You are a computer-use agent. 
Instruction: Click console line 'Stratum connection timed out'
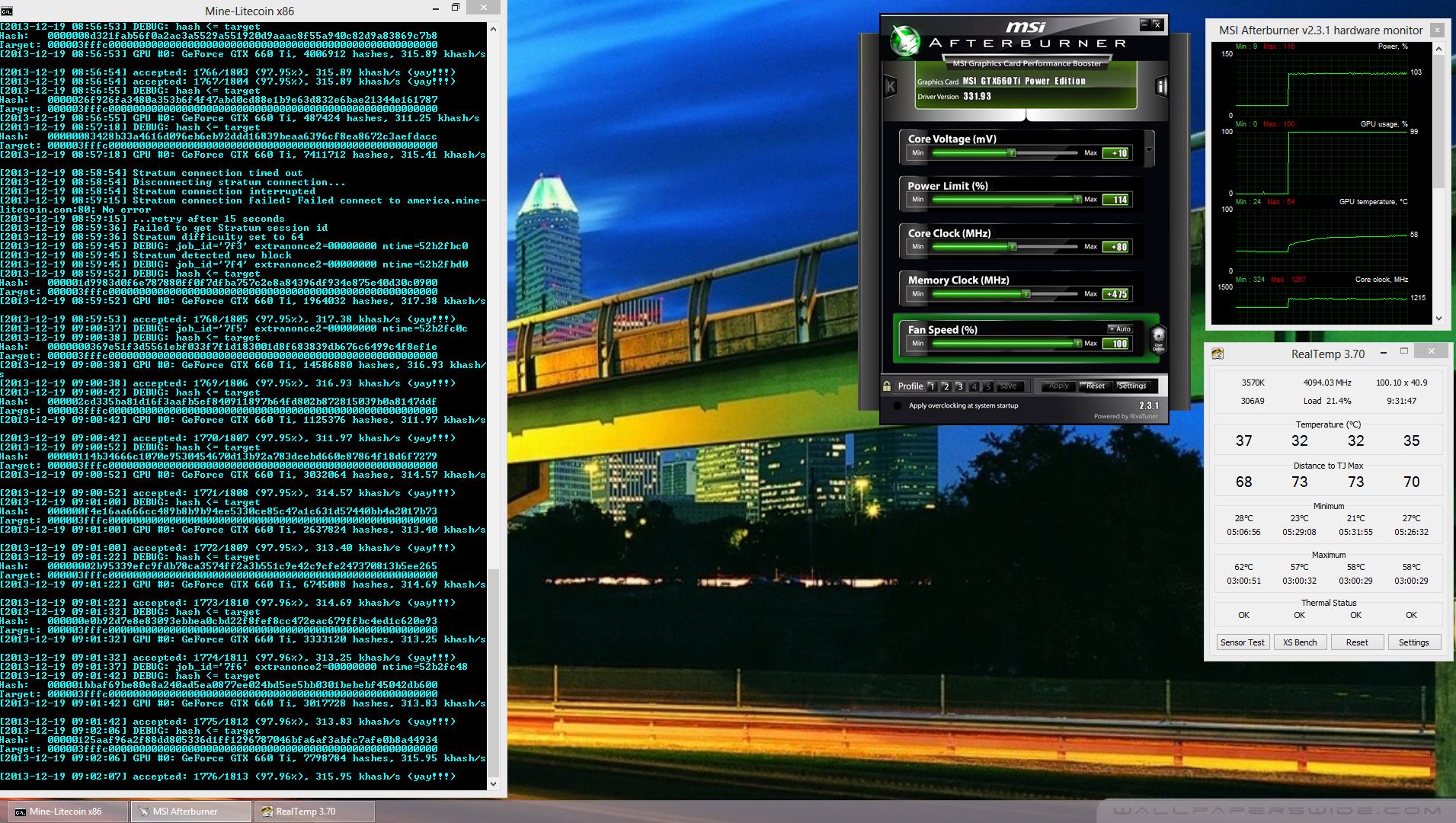[218, 173]
